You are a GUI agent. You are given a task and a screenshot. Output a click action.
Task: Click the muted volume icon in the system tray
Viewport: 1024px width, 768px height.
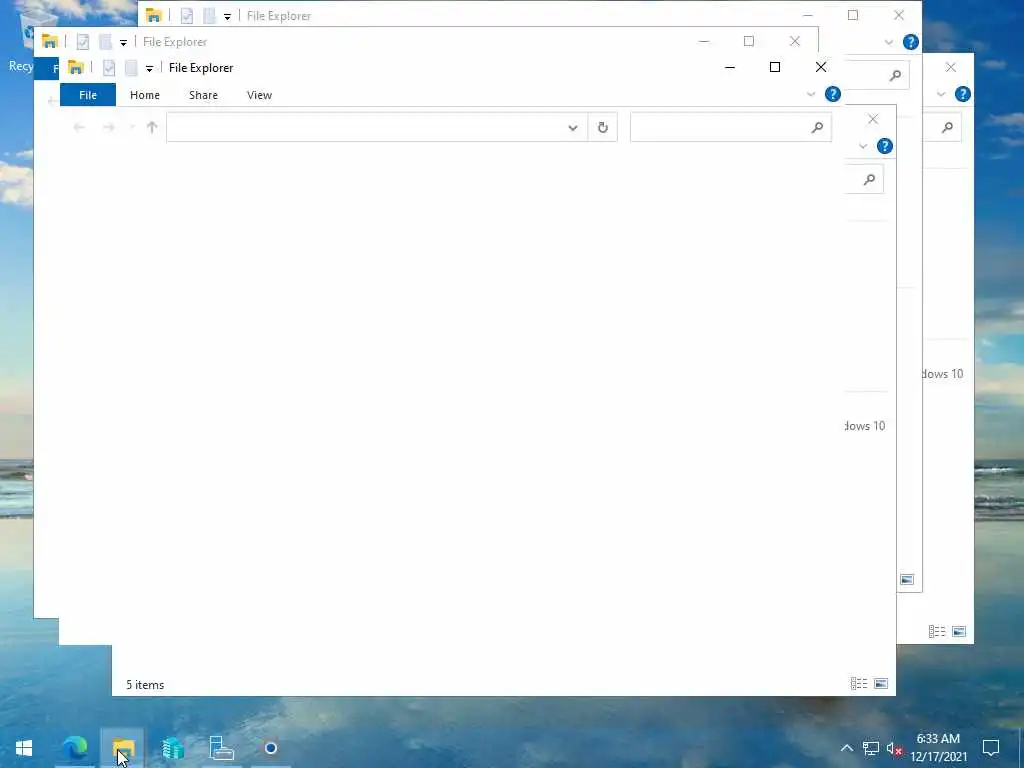[x=895, y=748]
